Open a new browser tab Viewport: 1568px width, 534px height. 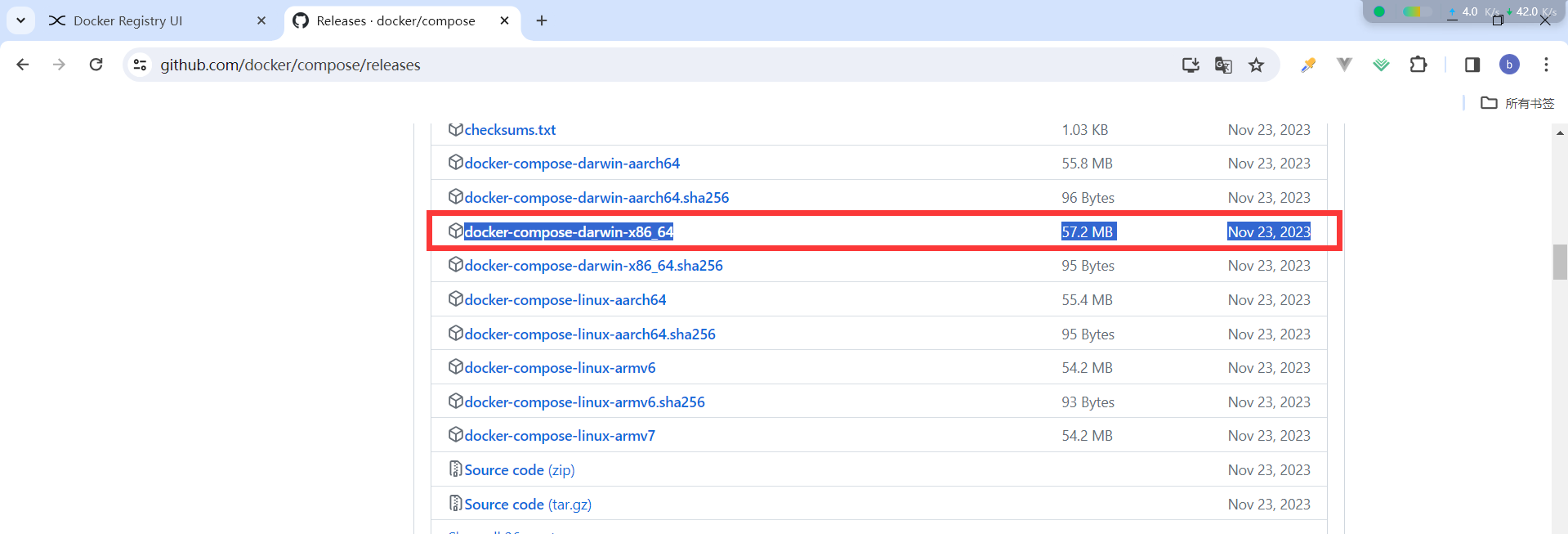(x=542, y=20)
